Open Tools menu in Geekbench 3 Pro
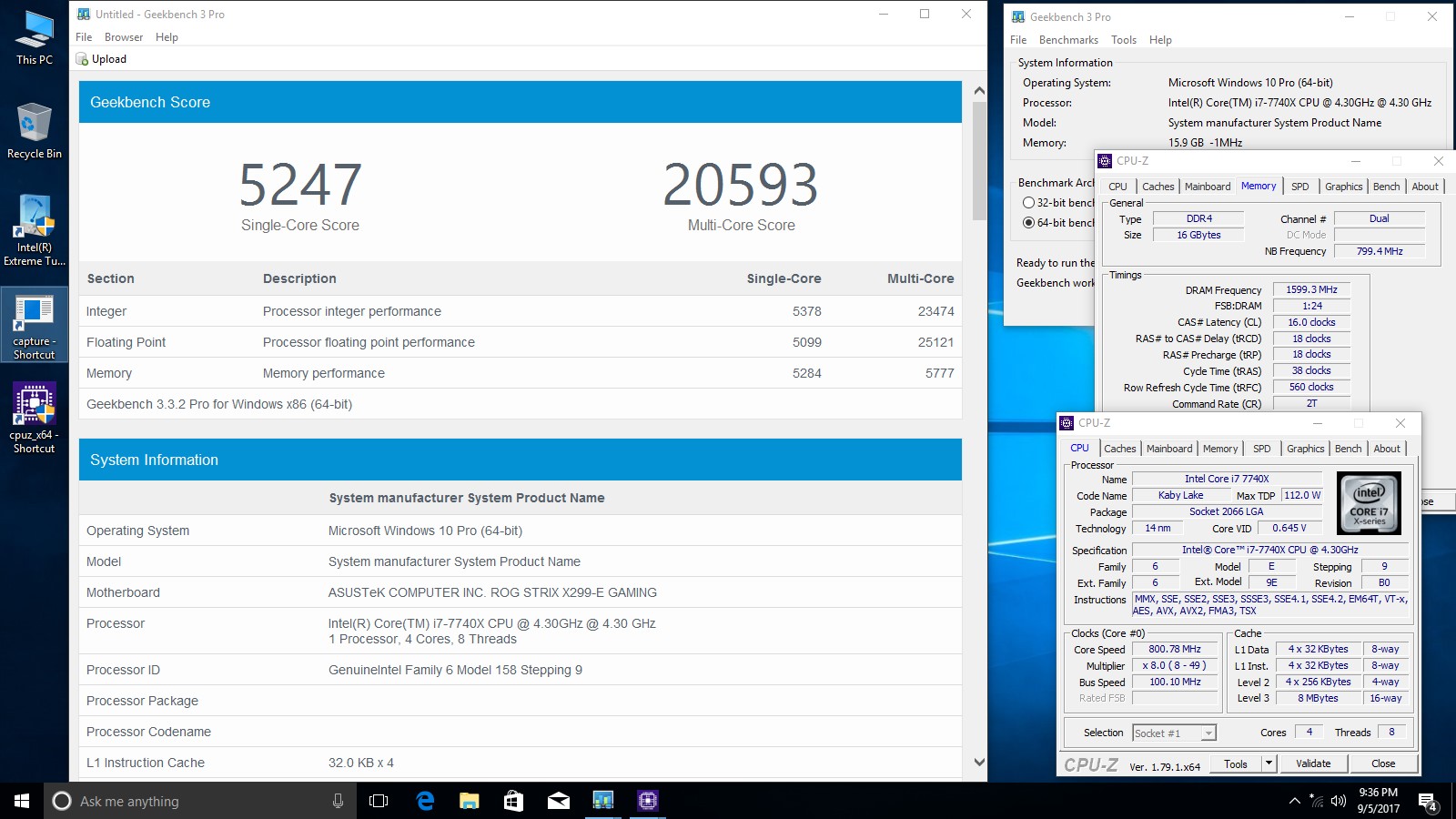 click(x=1124, y=40)
